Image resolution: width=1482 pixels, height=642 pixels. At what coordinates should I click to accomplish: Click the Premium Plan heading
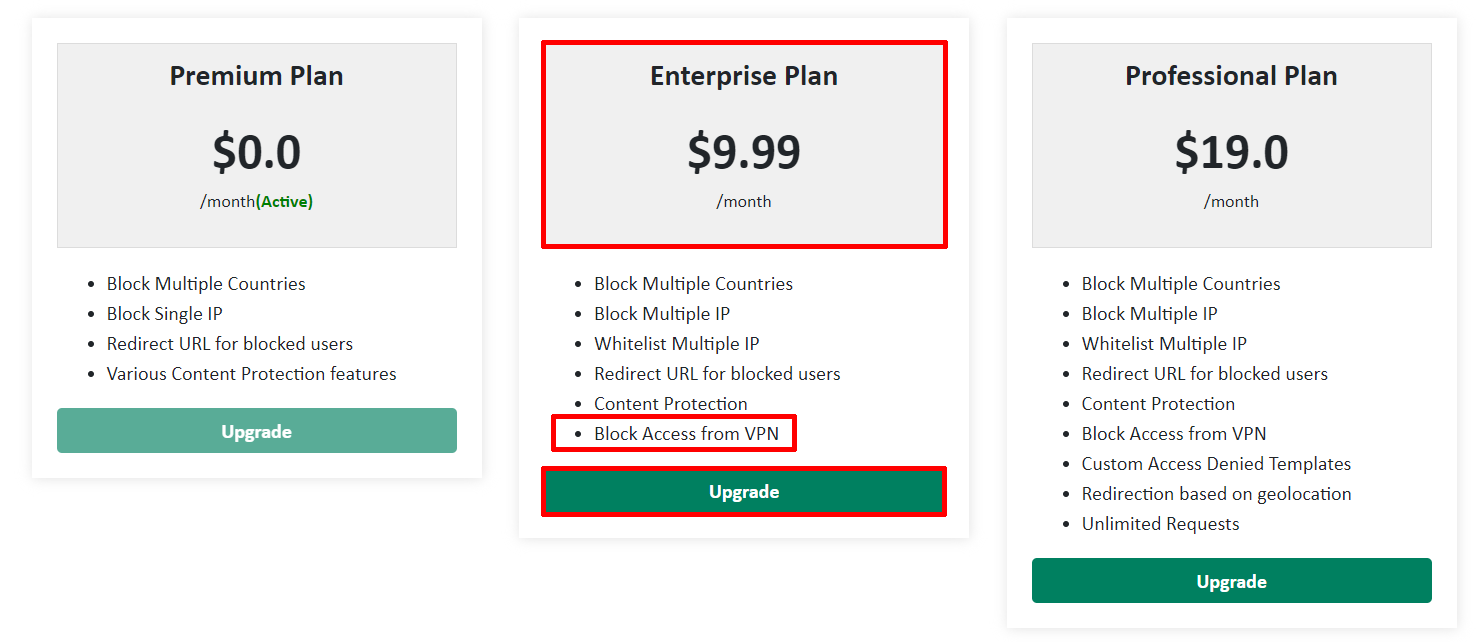[x=257, y=76]
